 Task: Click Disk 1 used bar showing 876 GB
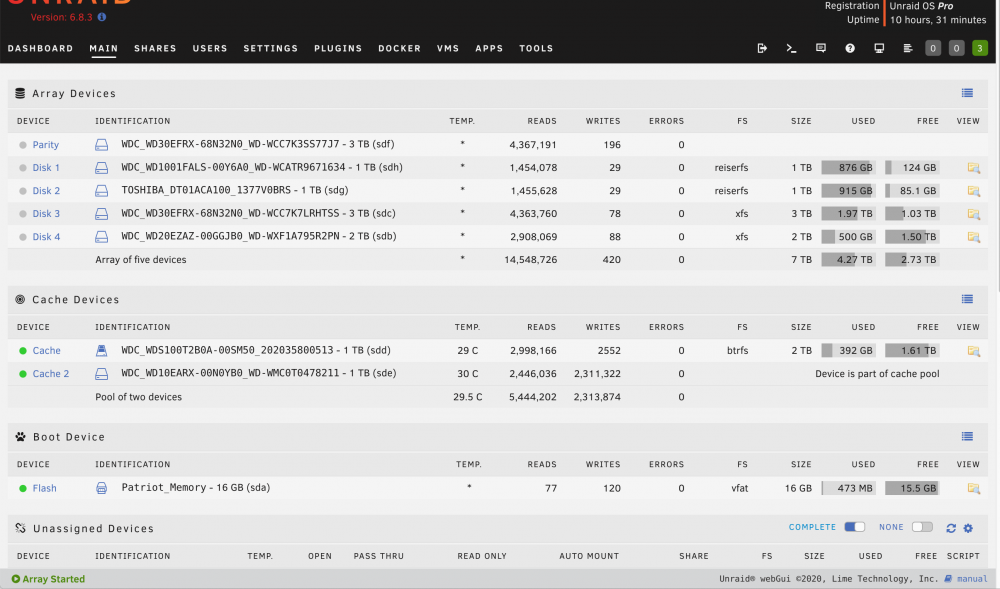848,168
